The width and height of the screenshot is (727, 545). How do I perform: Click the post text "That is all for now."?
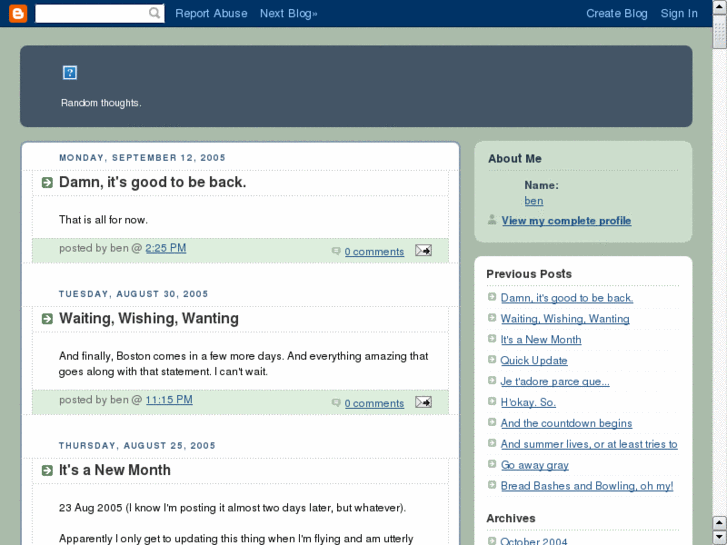[x=103, y=220]
